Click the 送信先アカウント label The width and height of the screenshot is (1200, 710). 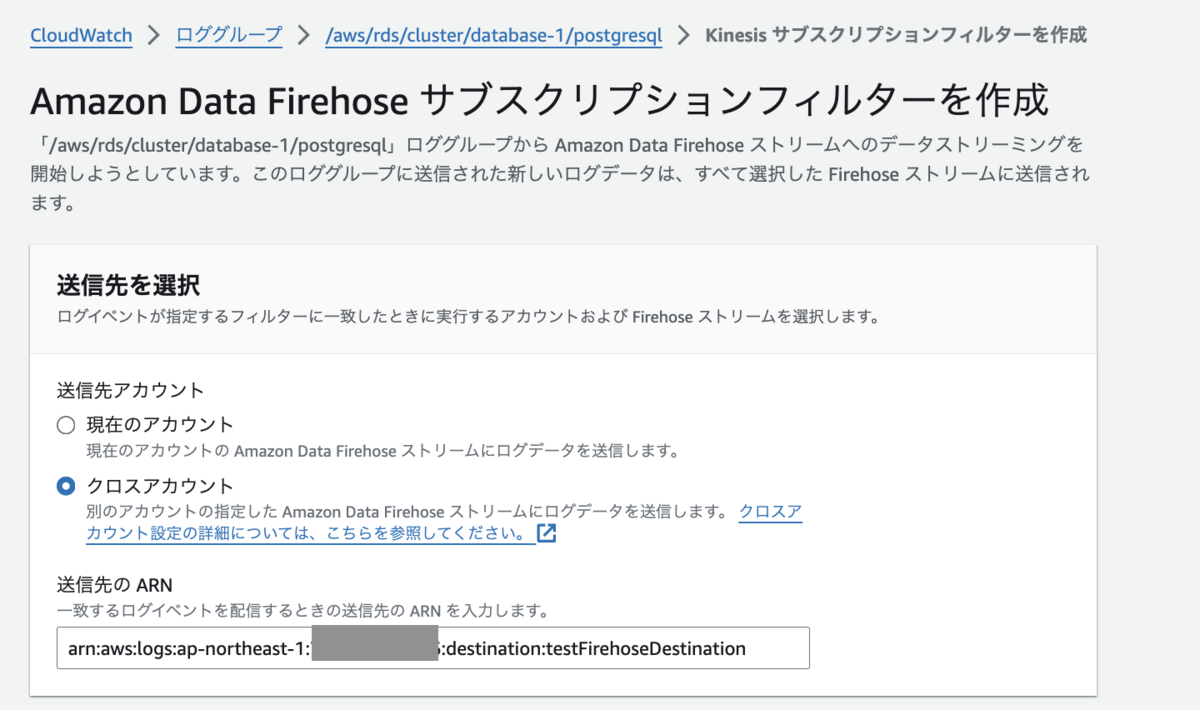(130, 389)
